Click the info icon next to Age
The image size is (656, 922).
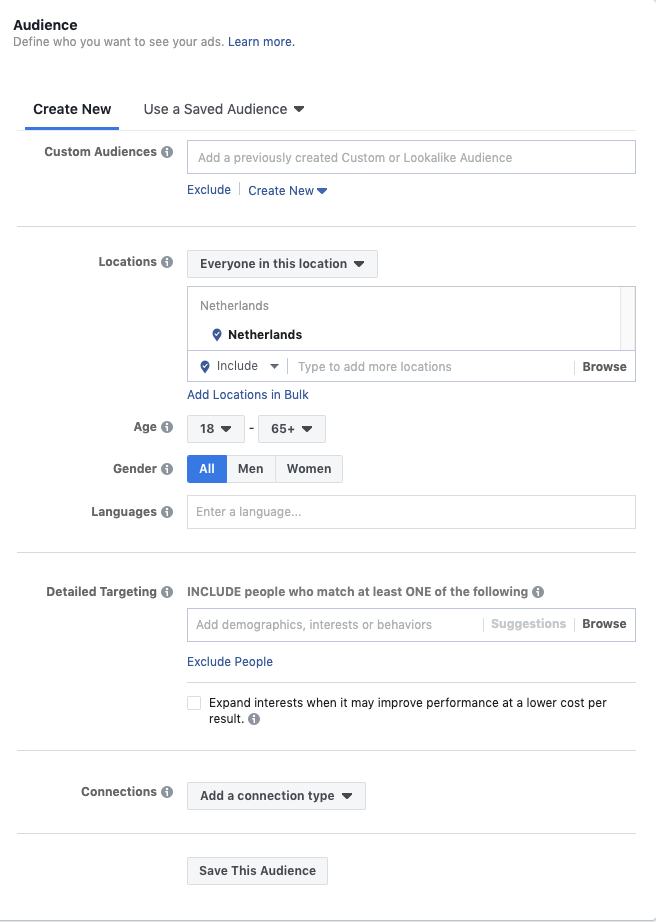(168, 426)
